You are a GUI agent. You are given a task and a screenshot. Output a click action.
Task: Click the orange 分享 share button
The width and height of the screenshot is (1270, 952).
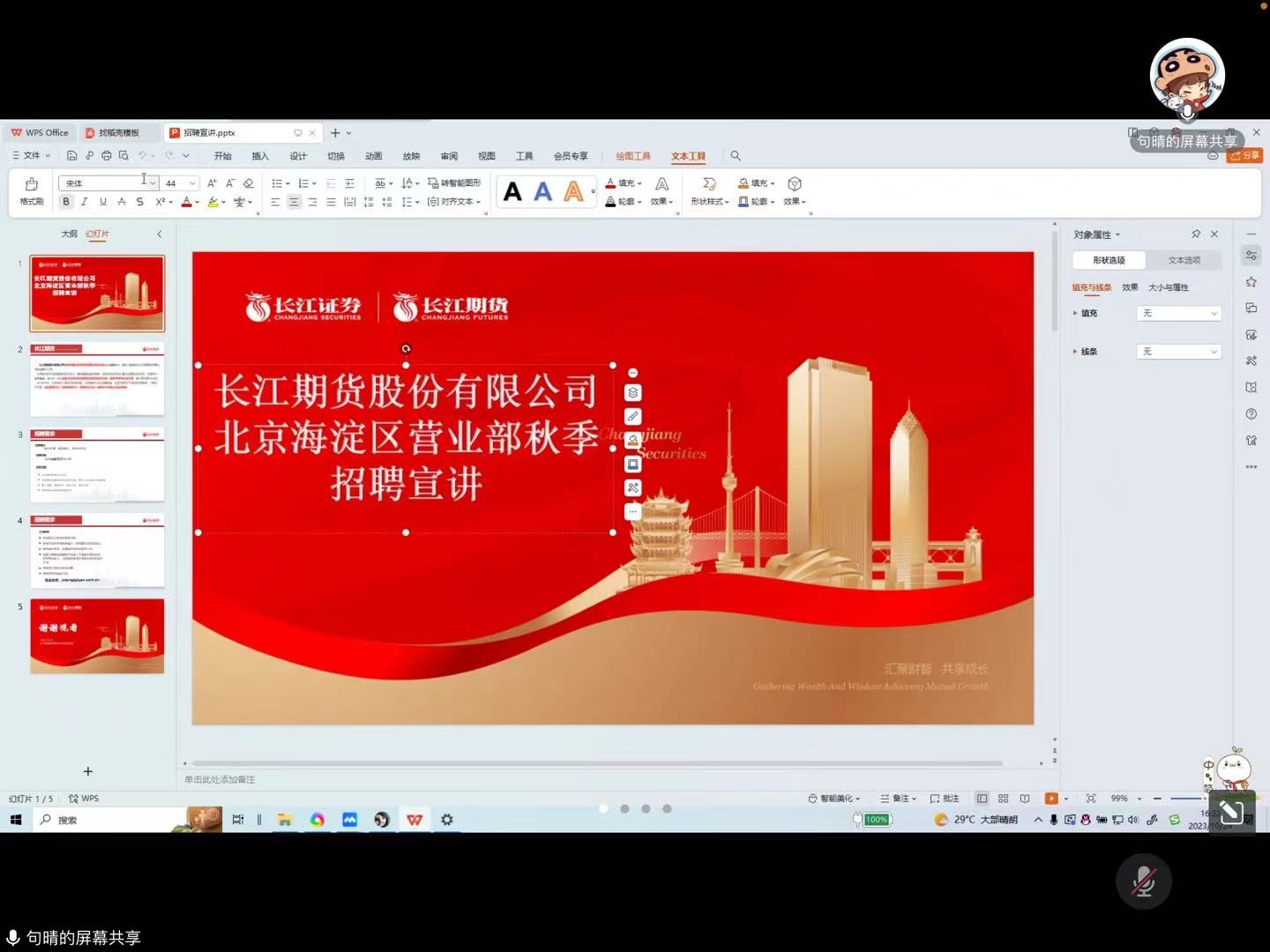pos(1244,156)
